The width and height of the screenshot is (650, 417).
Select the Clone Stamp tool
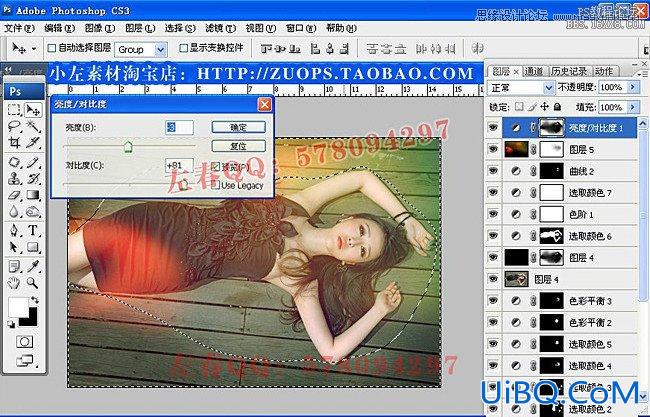click(x=14, y=179)
